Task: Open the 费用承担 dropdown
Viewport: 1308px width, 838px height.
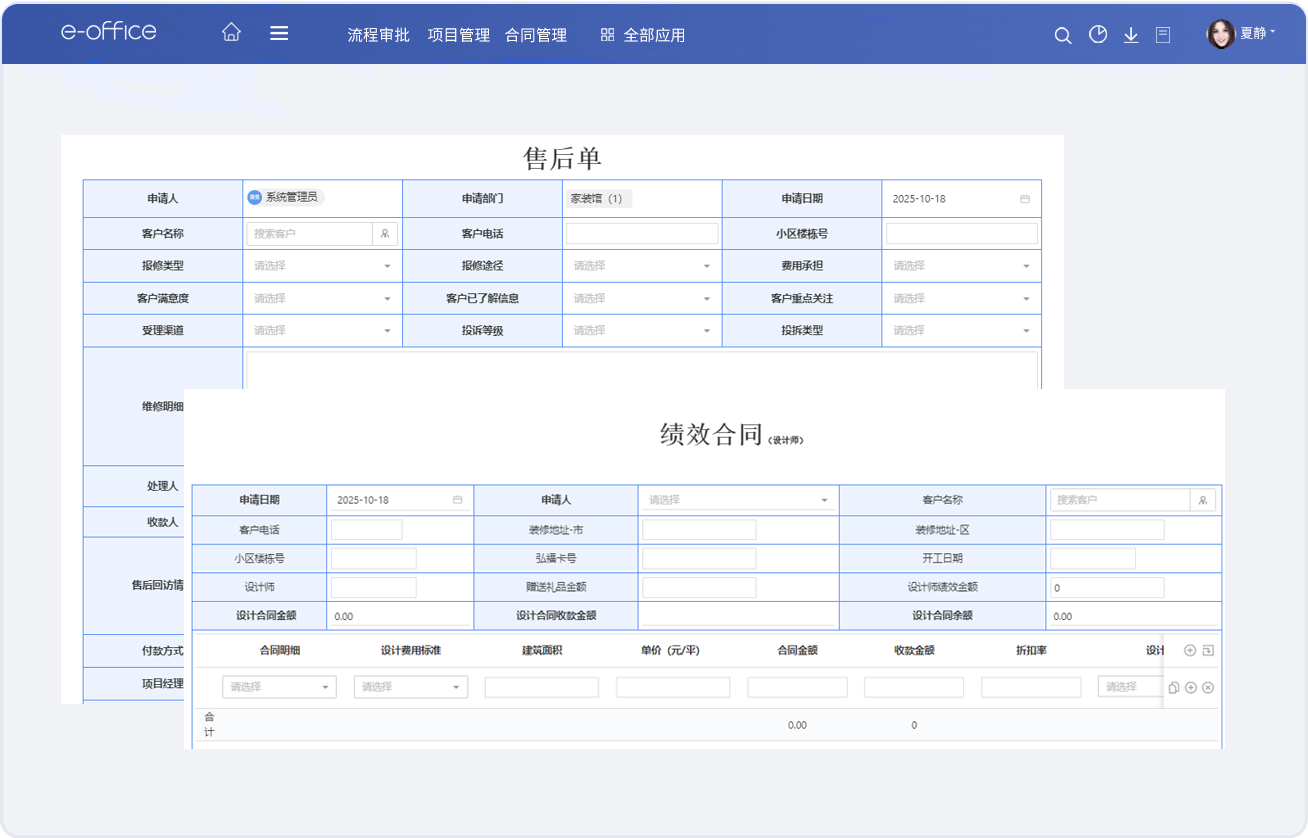Action: [x=960, y=266]
